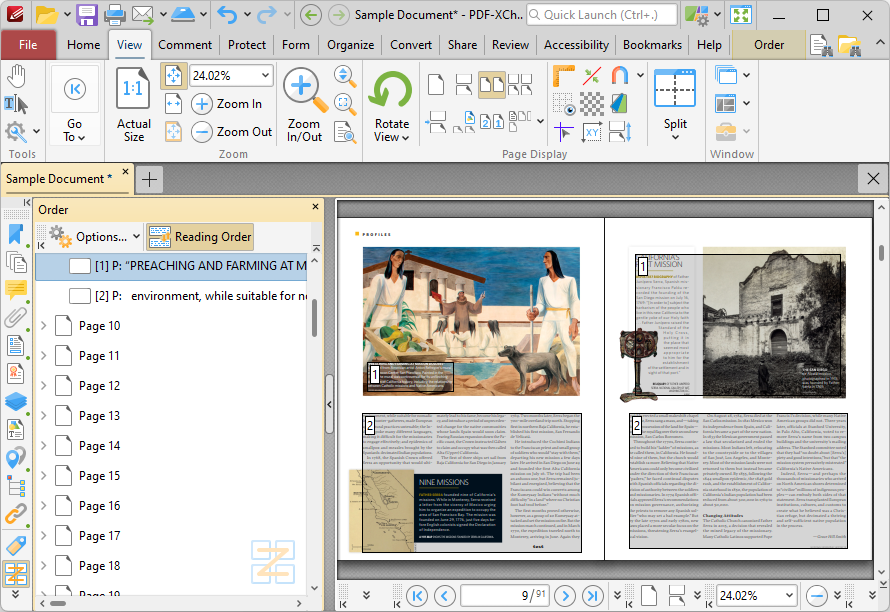Expand Page 11 in Order tree

pos(44,355)
